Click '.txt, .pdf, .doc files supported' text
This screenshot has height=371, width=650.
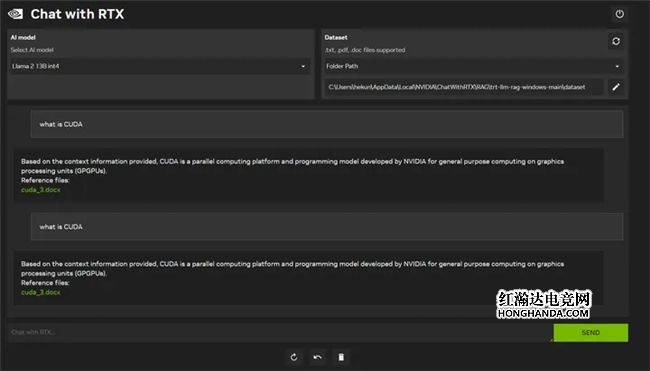[365, 50]
